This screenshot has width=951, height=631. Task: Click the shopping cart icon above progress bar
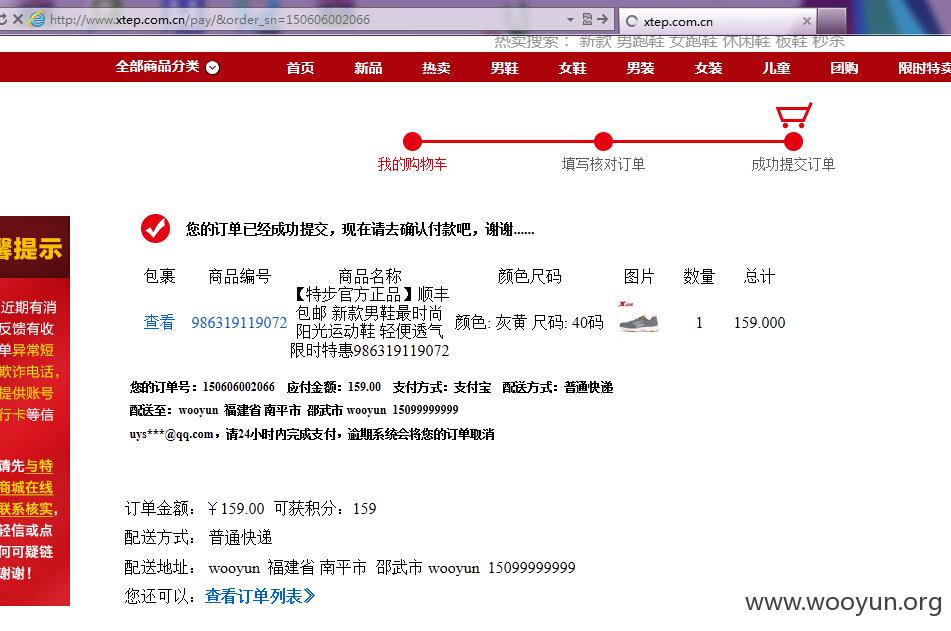[793, 115]
